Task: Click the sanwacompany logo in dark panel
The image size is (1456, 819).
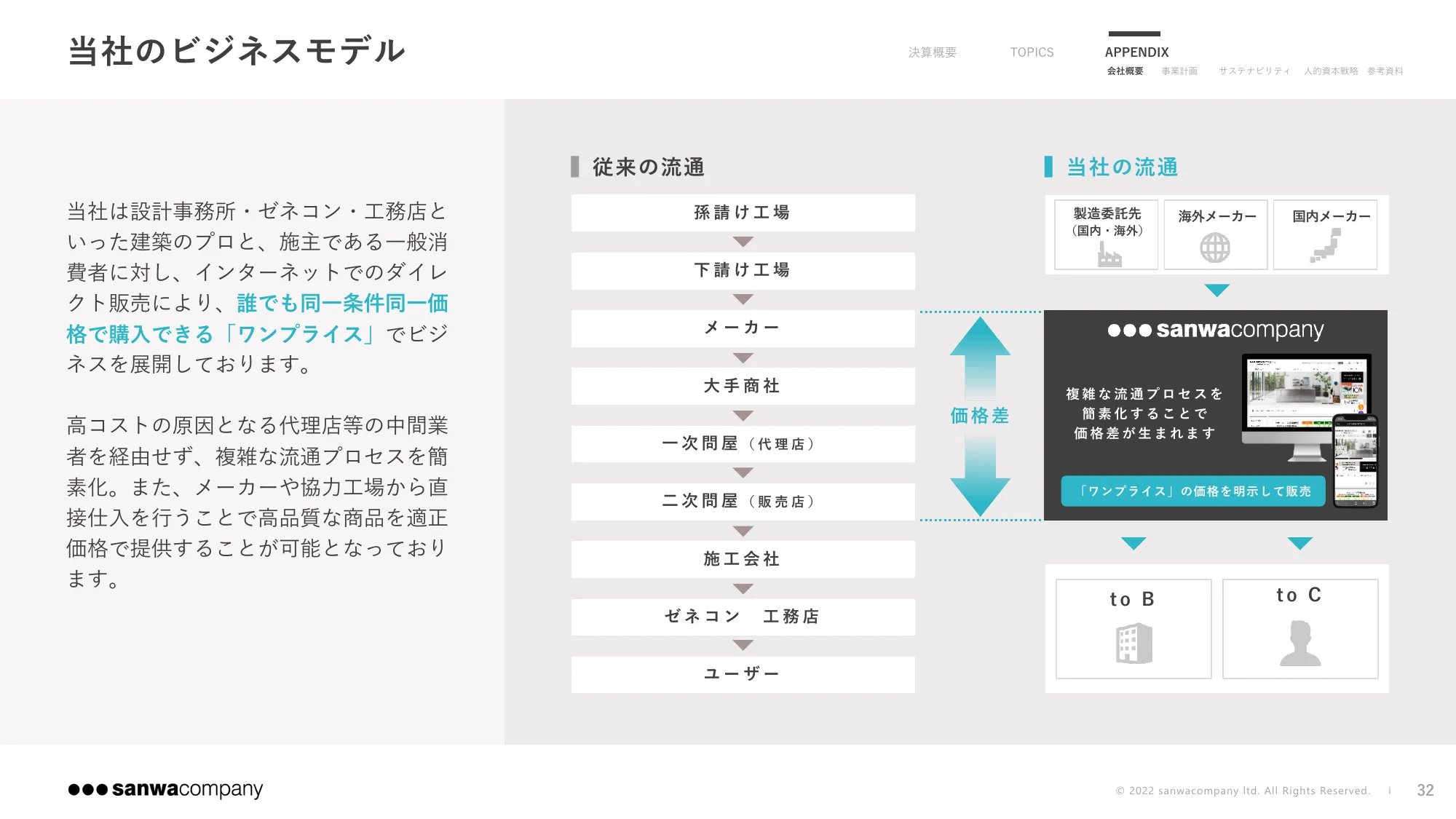Action: [x=1216, y=330]
